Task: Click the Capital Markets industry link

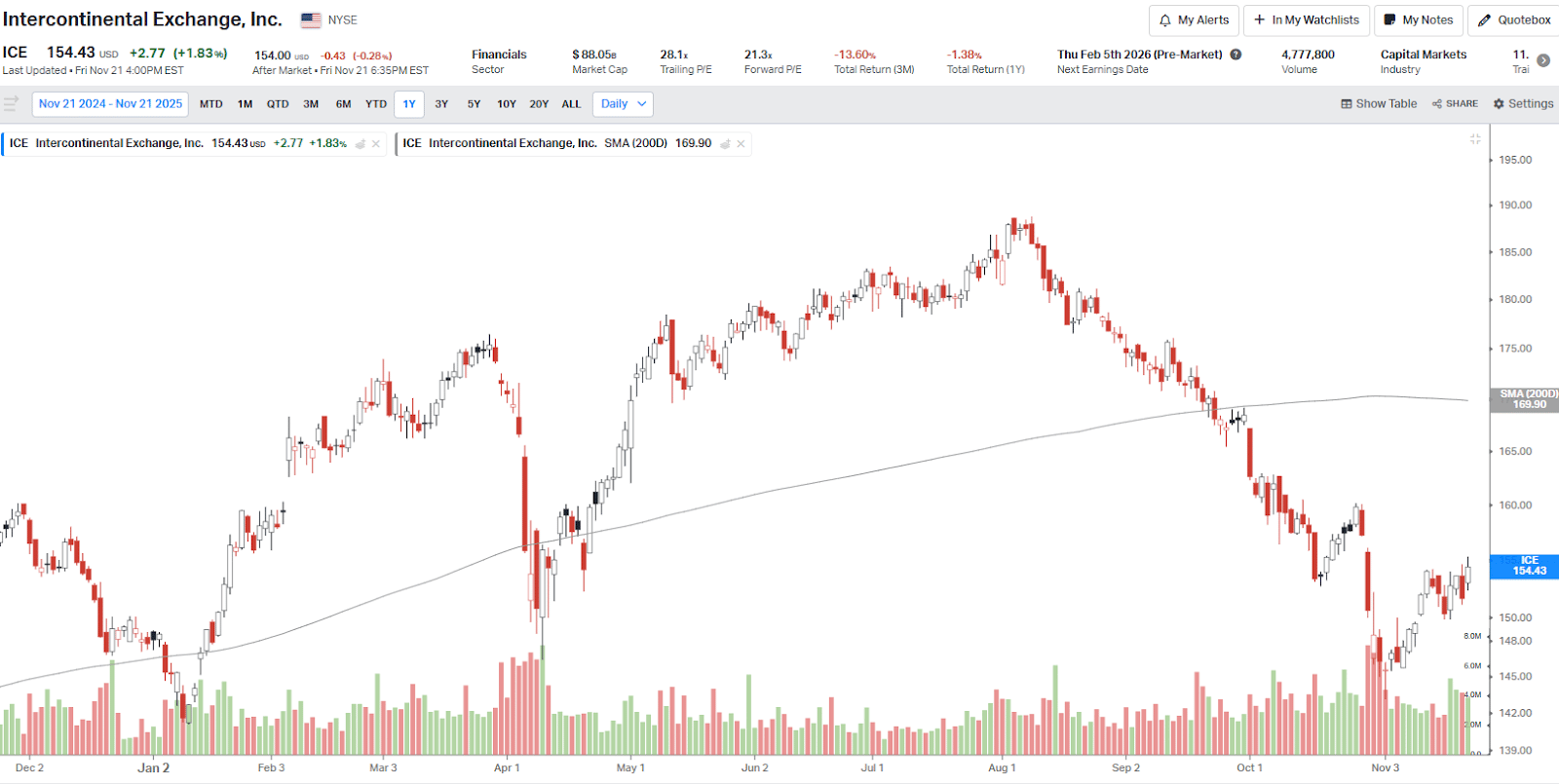Action: 1424,55
